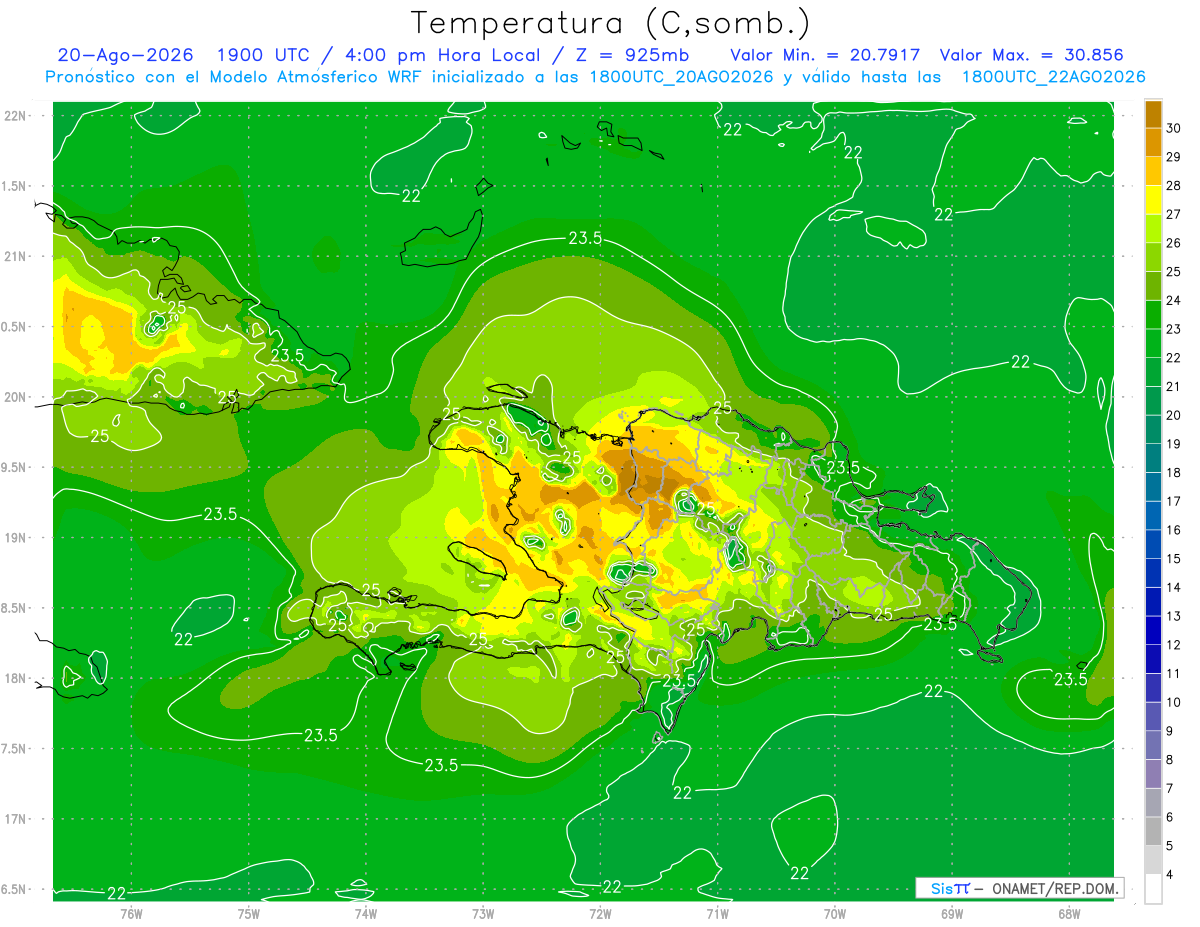Viewport: 1200px width, 927px height.
Task: Click the latitude axis label '19N'
Action: click(14, 538)
